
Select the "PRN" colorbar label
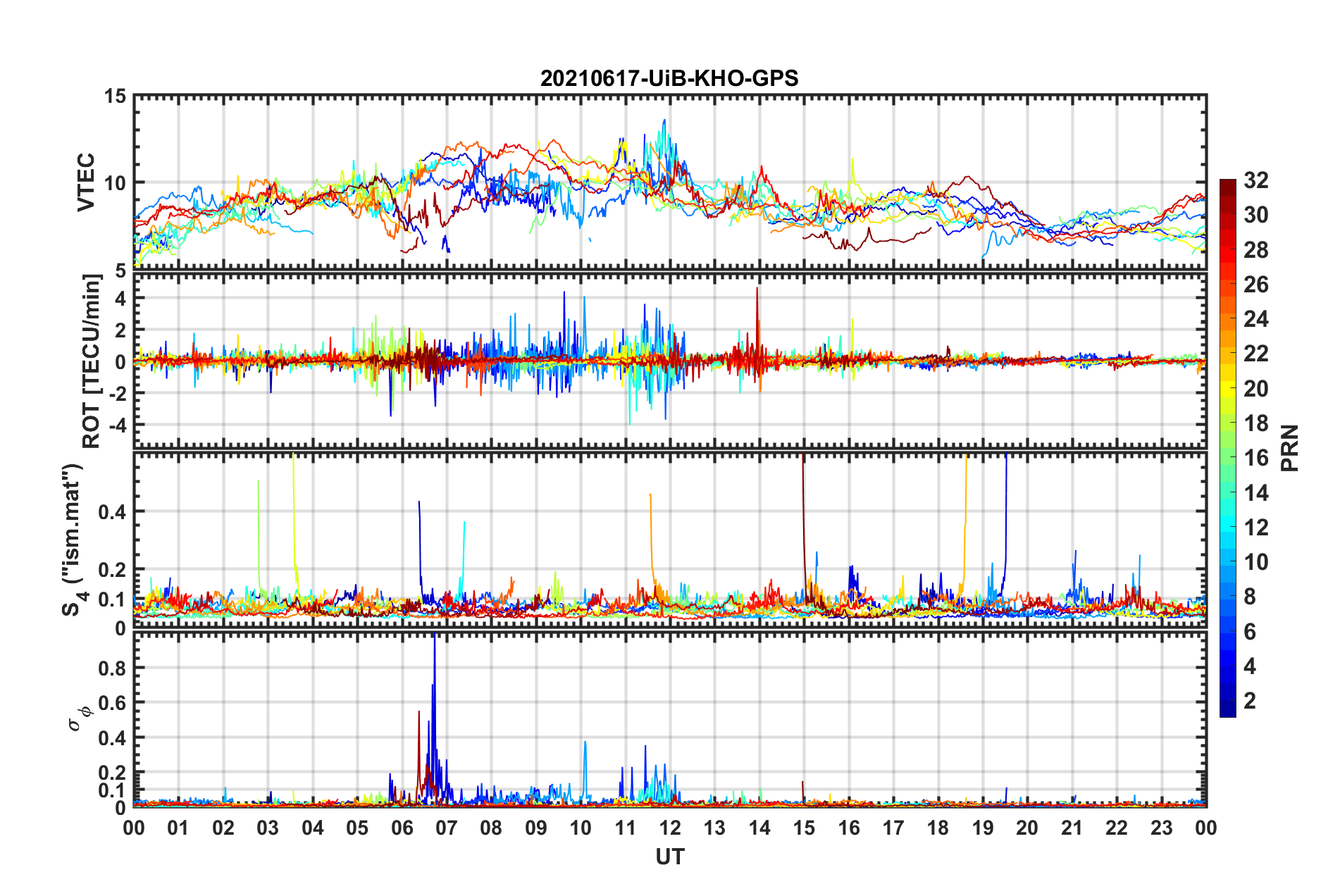tap(1289, 448)
